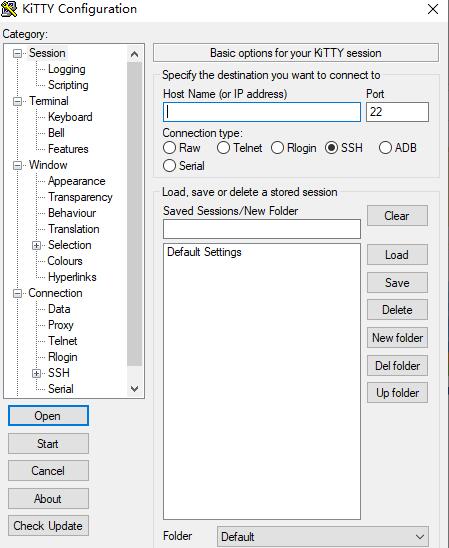Viewport: 449px width, 548px height.
Task: Open the Features category
Action: tap(68, 149)
